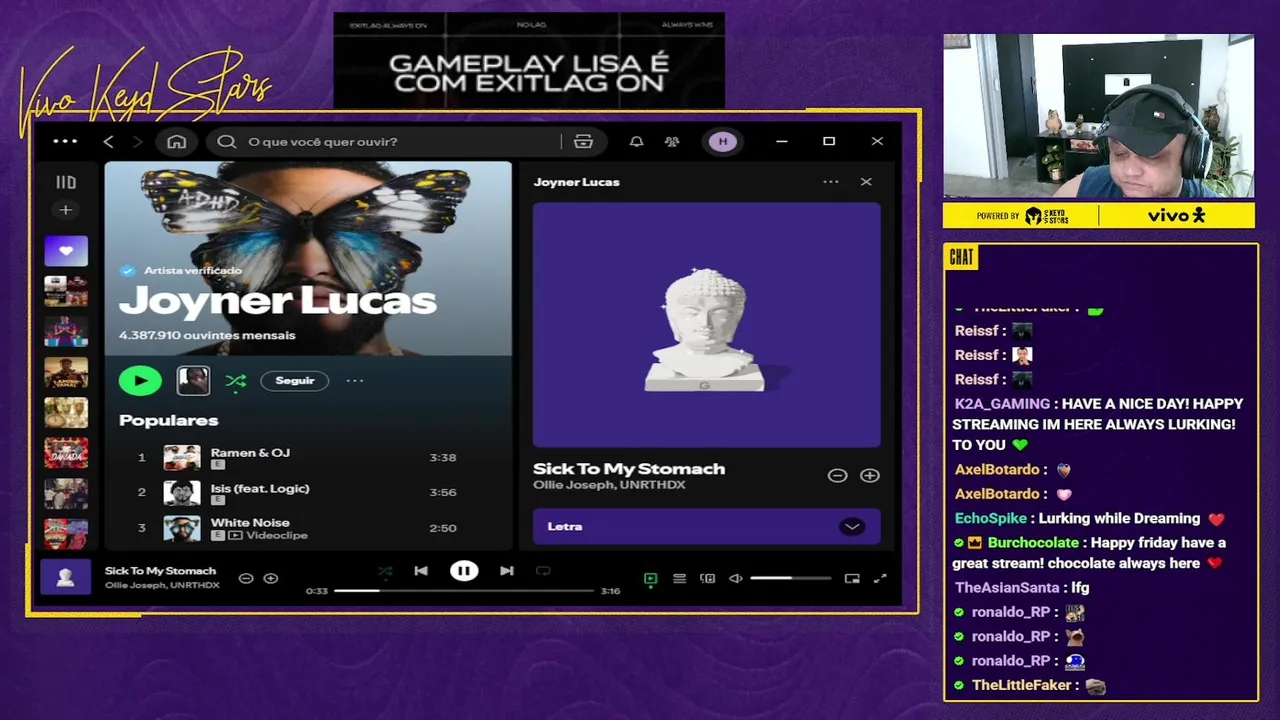This screenshot has height=720, width=1280.
Task: Maximize the Spotify window
Action: (829, 142)
